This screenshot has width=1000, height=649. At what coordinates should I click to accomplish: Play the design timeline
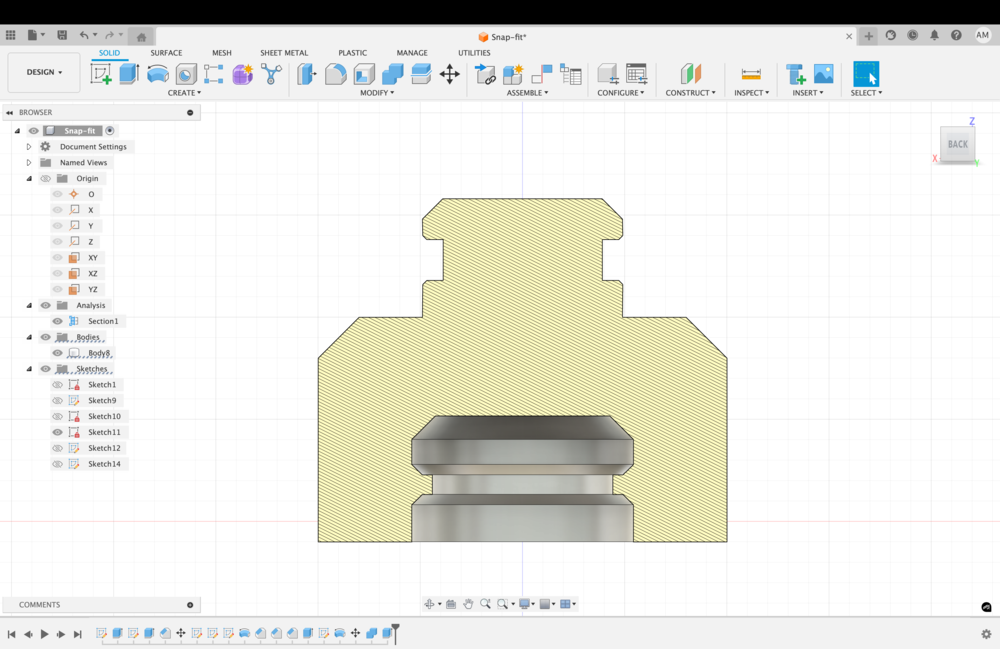44,634
